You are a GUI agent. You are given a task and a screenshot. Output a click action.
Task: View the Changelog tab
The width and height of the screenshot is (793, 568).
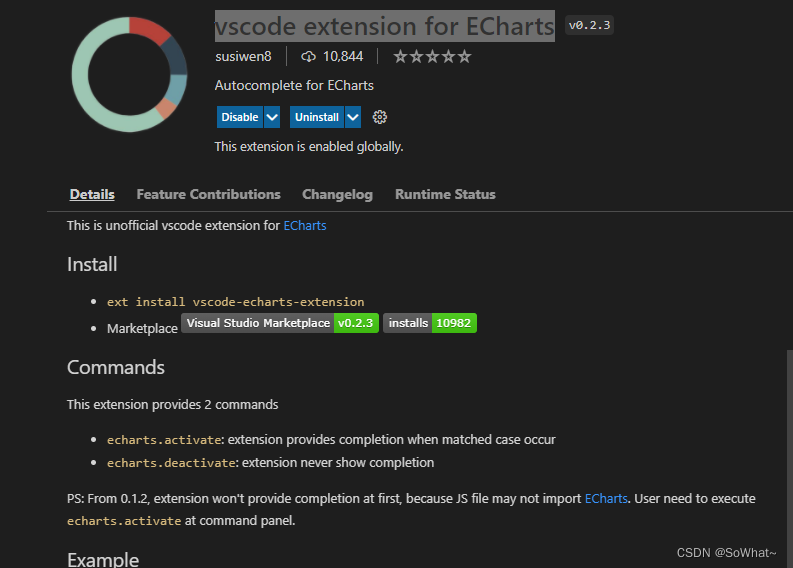[337, 195]
